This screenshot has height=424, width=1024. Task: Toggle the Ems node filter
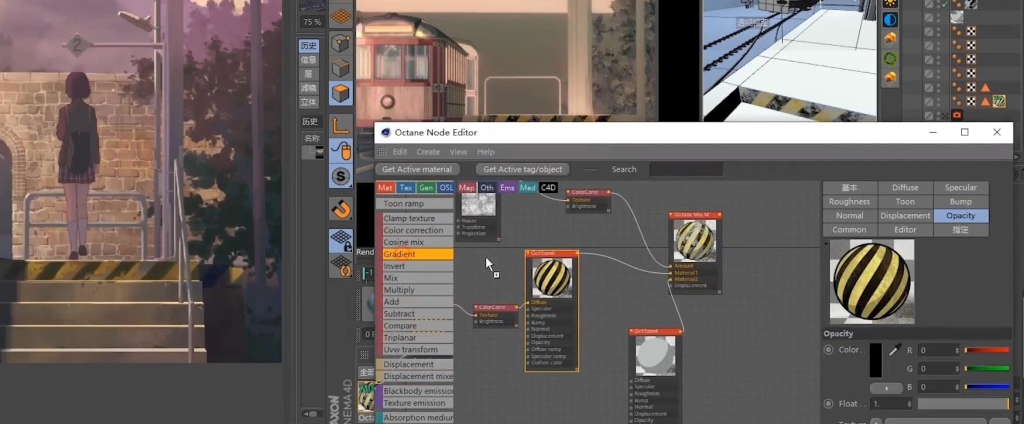point(507,188)
